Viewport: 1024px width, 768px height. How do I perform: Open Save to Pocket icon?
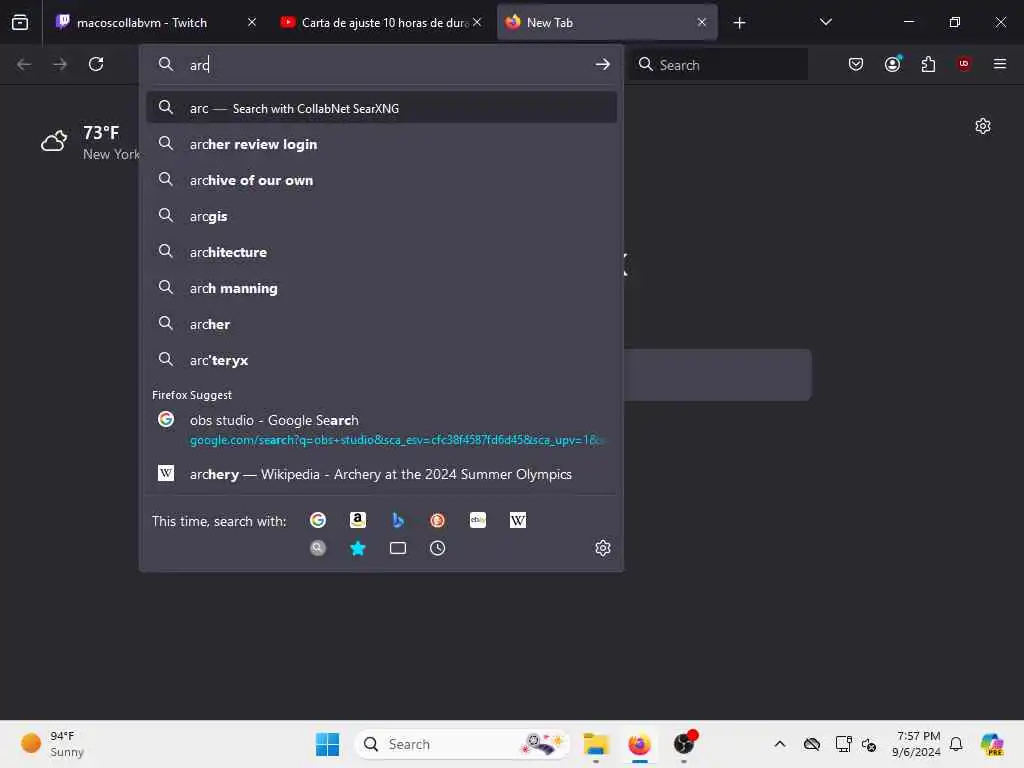point(856,64)
